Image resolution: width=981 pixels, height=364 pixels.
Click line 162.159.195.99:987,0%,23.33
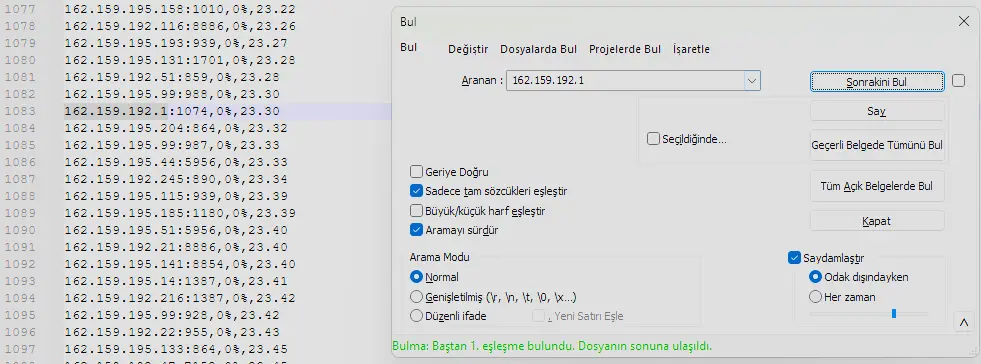[x=172, y=145]
